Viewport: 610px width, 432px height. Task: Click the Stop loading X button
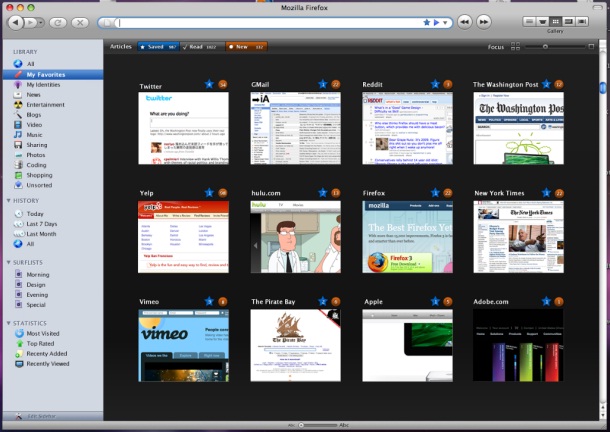[x=80, y=23]
